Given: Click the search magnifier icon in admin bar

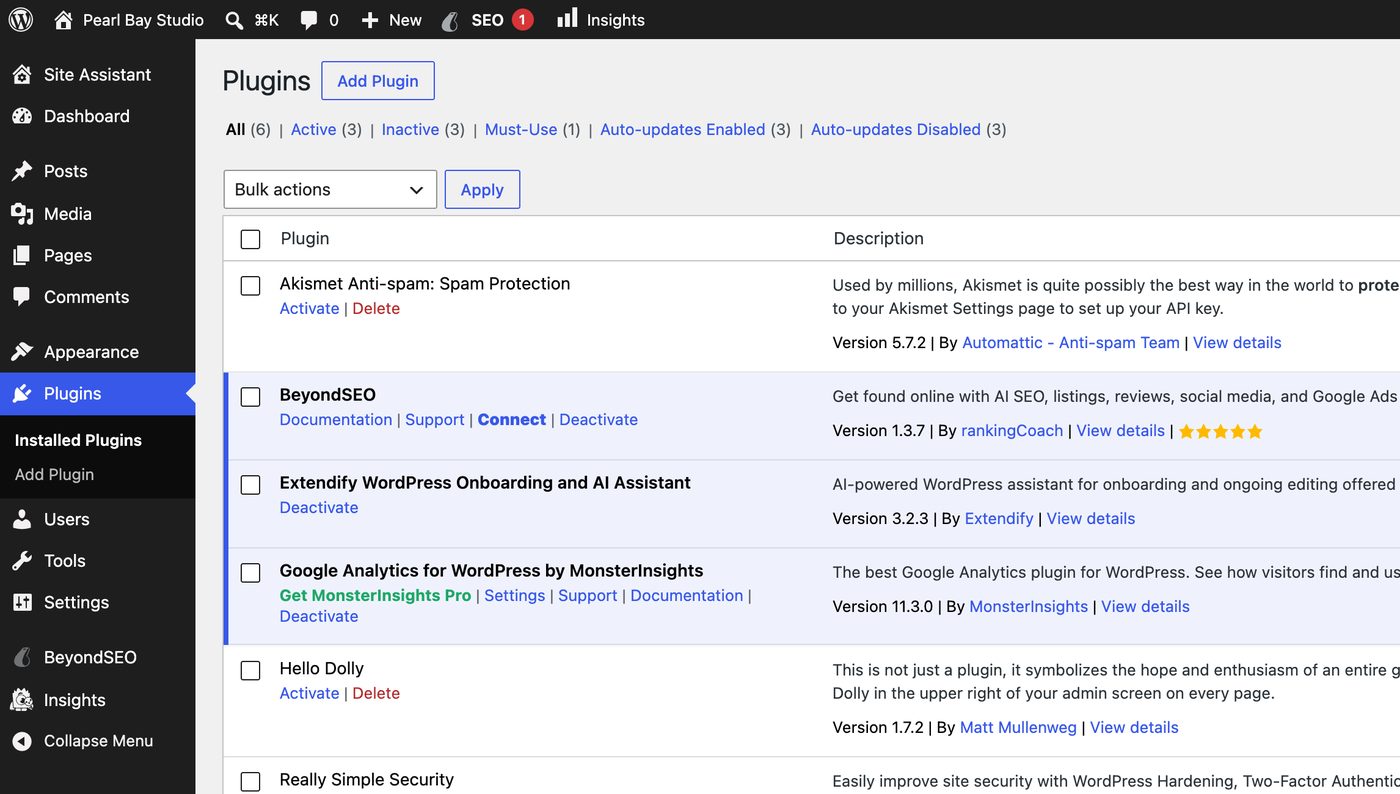Looking at the screenshot, I should pyautogui.click(x=234, y=20).
